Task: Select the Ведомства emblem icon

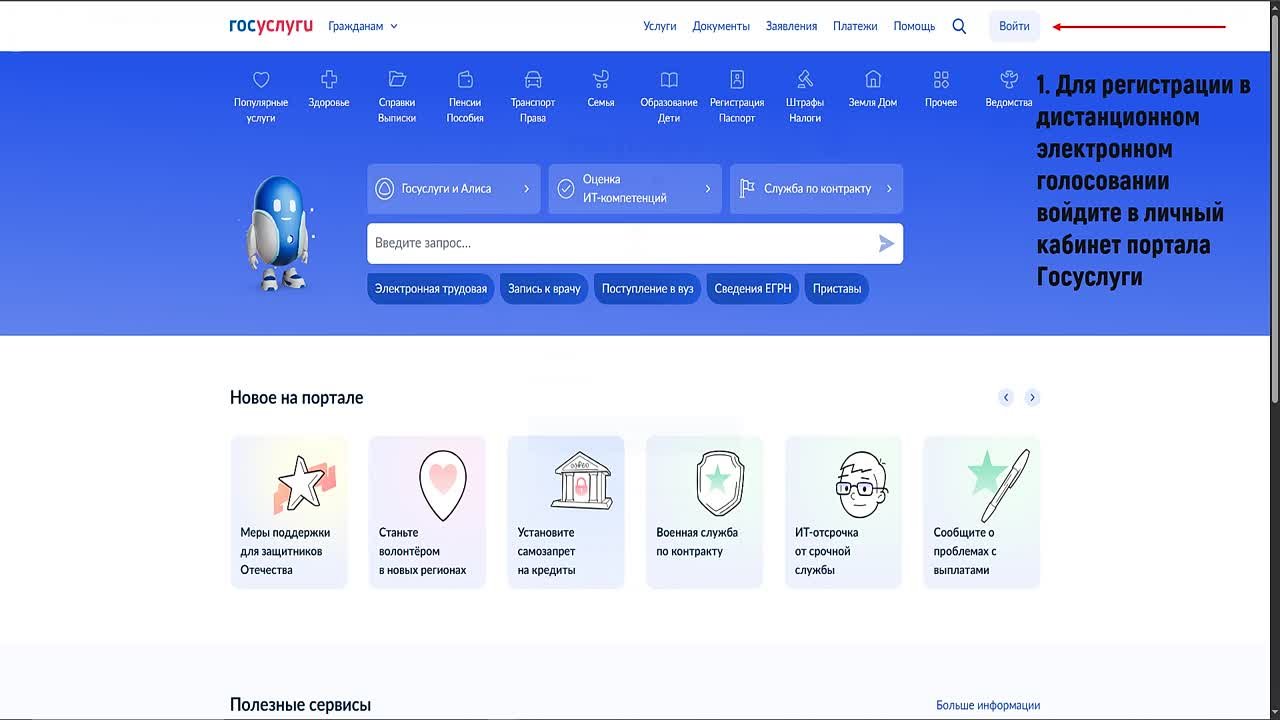Action: coord(1009,79)
